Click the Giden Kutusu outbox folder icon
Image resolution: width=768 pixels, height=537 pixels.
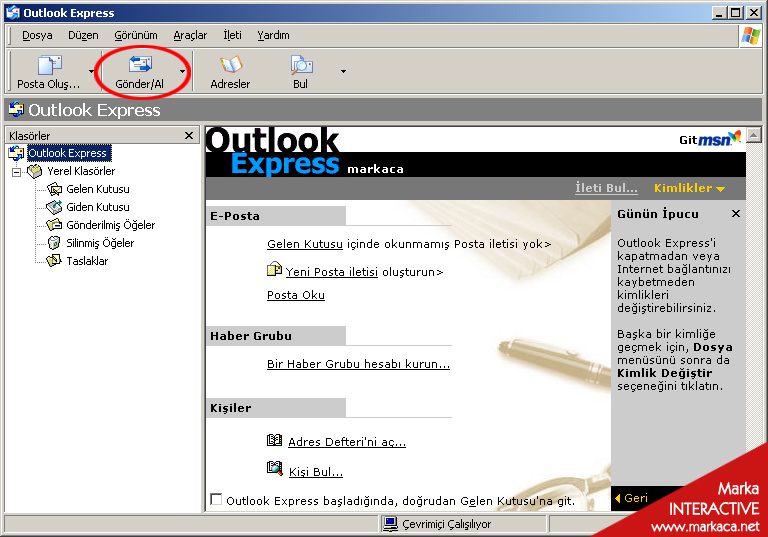point(54,207)
